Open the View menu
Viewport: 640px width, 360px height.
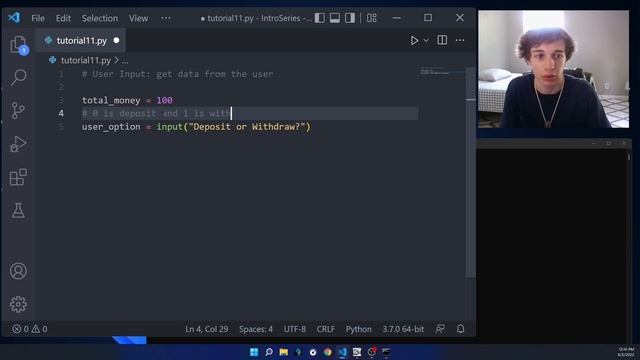tap(138, 18)
